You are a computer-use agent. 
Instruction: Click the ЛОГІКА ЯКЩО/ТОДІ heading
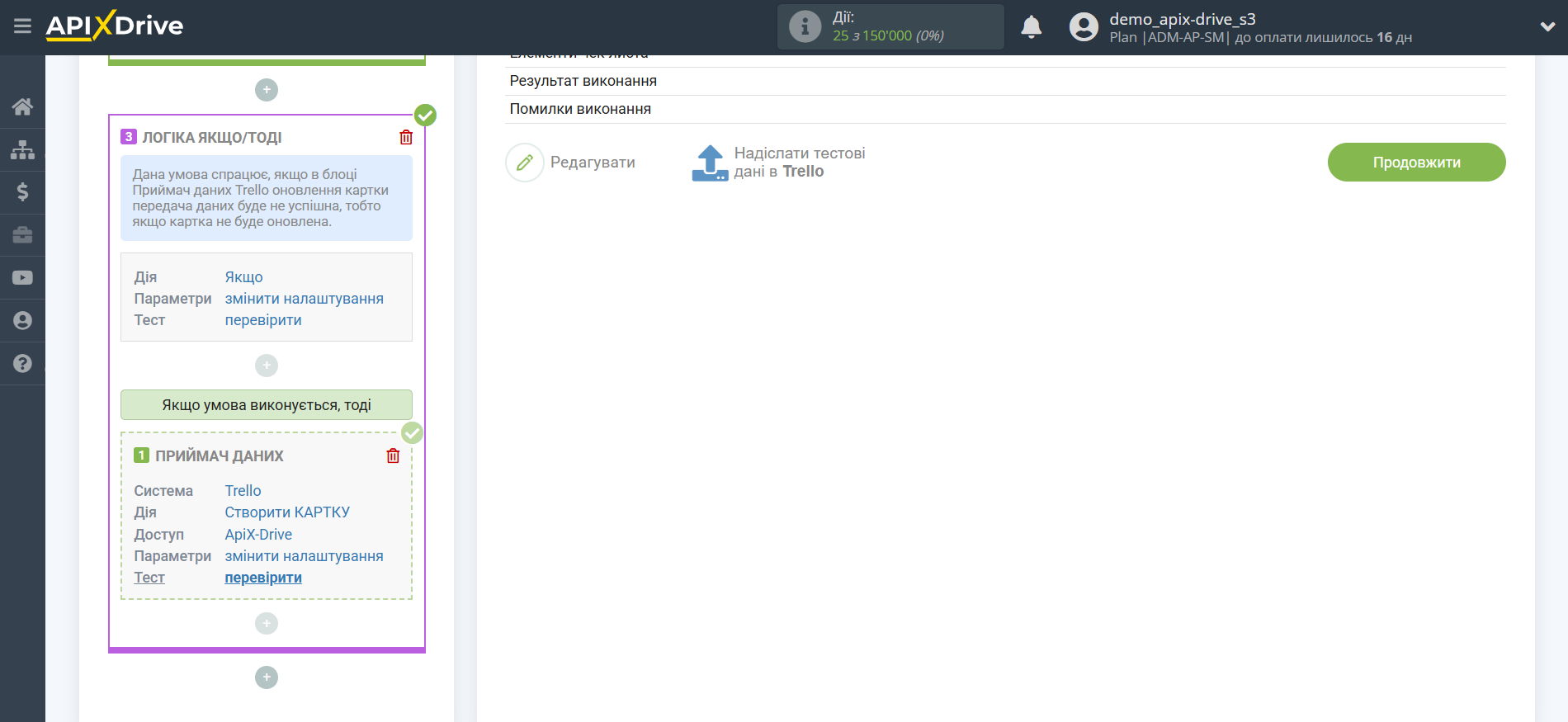[x=212, y=138]
